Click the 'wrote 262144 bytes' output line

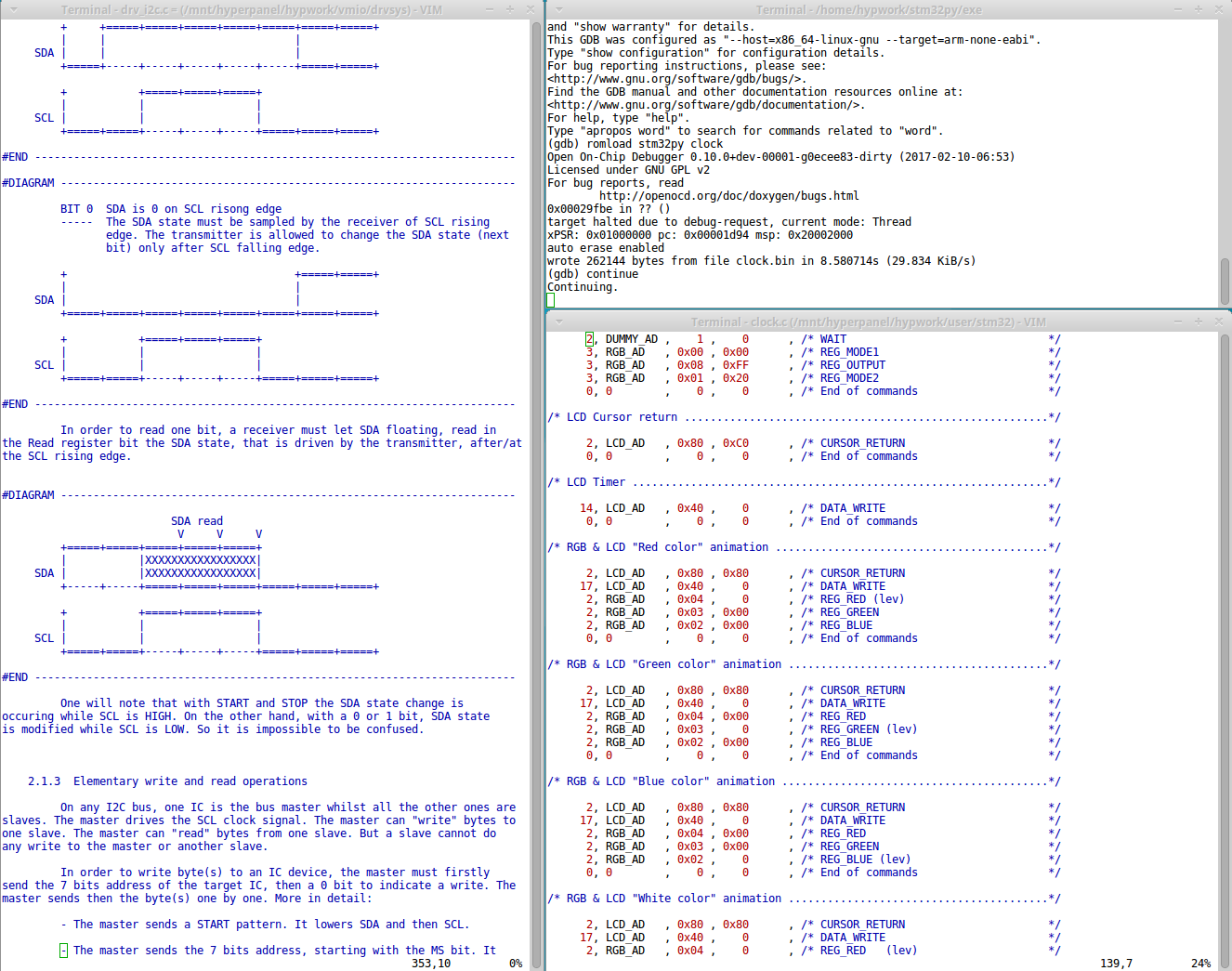point(762,261)
